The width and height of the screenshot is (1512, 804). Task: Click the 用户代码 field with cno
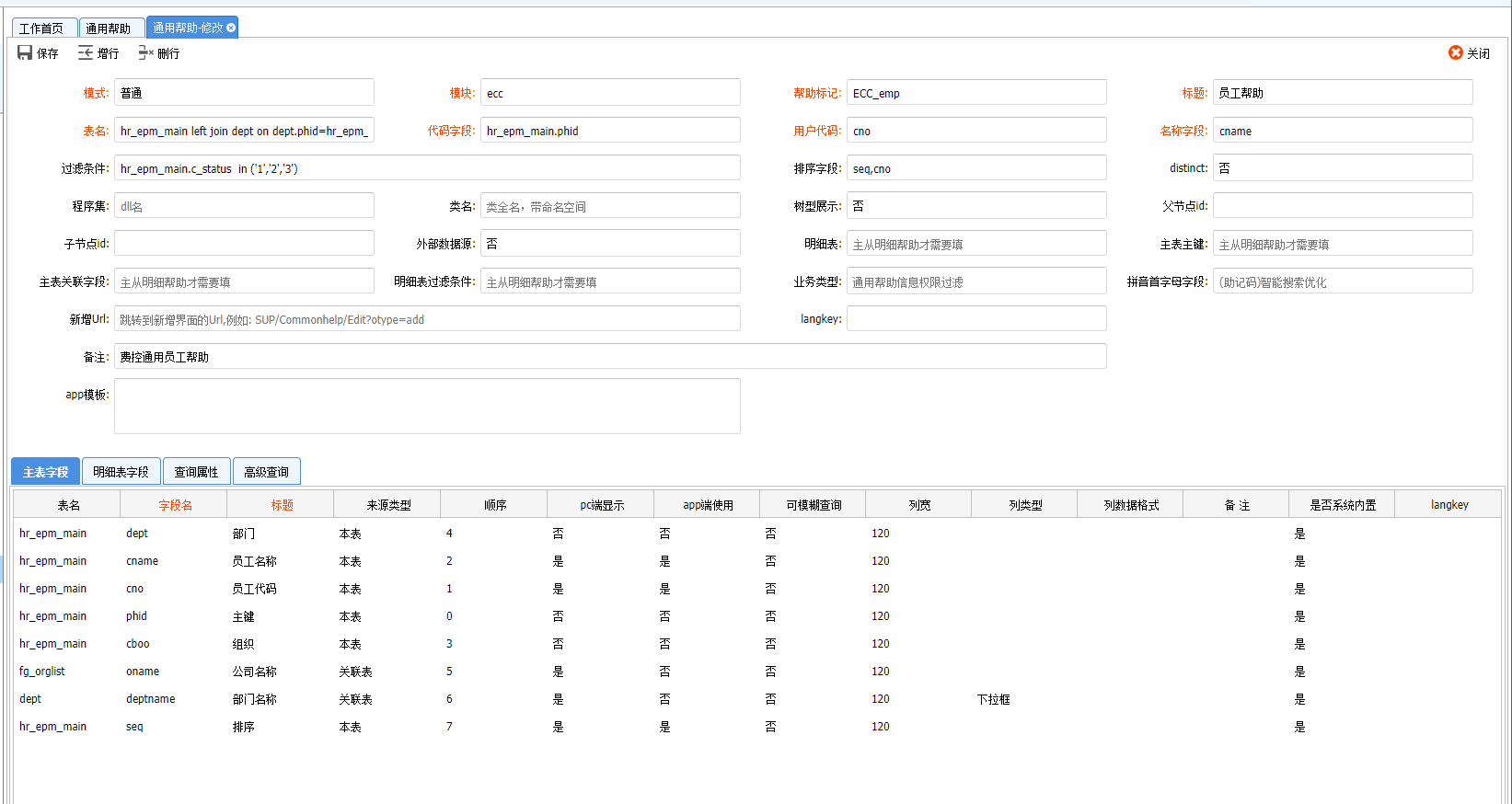(x=976, y=130)
